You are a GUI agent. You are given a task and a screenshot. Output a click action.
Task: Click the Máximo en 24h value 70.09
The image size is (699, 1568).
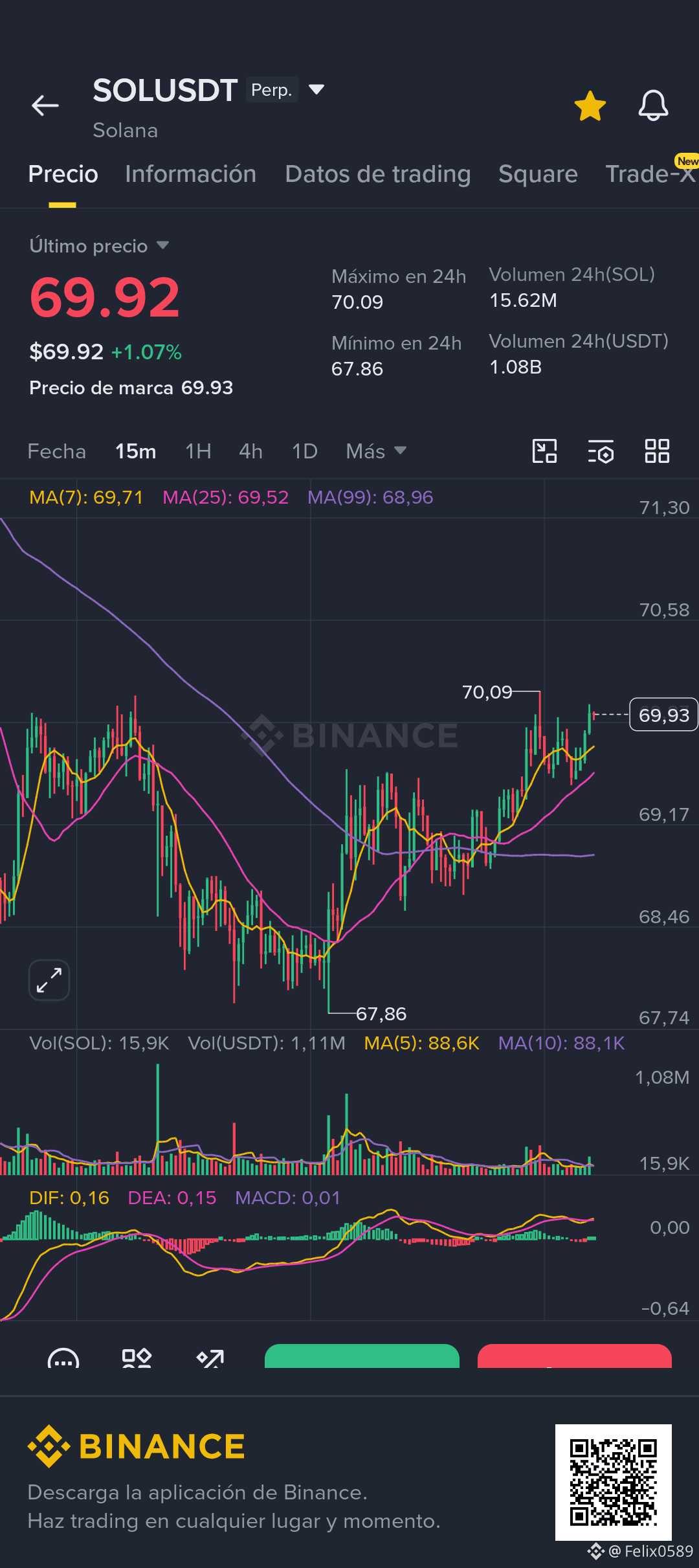click(357, 302)
